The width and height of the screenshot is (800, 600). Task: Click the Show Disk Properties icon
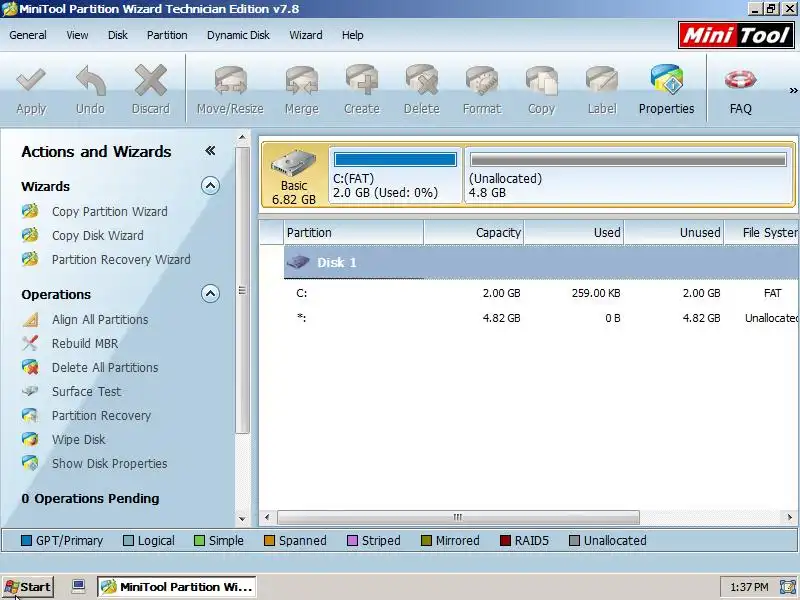coord(30,463)
